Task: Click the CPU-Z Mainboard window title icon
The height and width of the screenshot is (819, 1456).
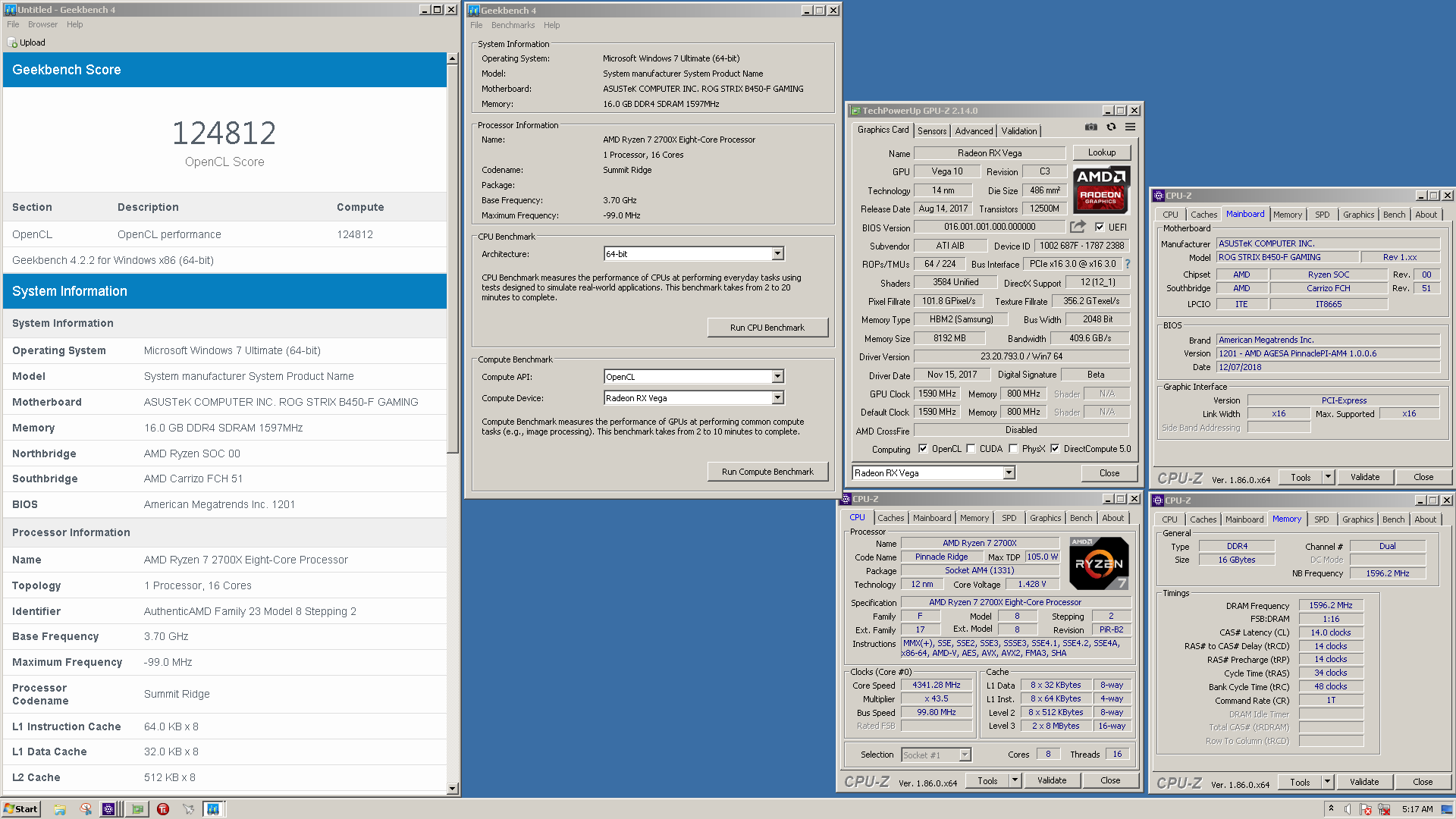Action: 1158,196
